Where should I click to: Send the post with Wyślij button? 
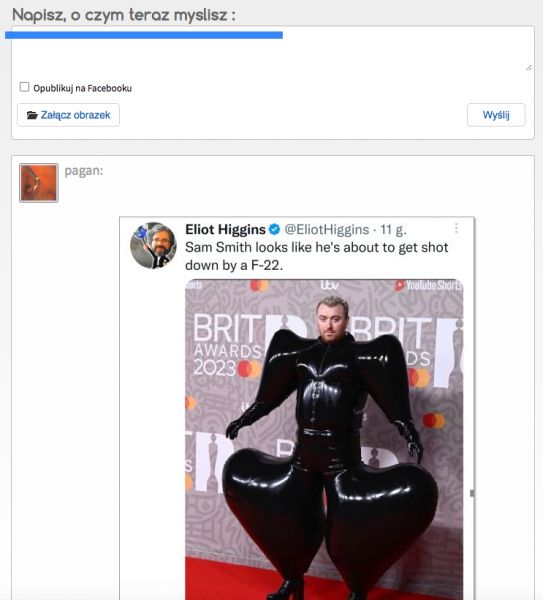click(x=496, y=115)
